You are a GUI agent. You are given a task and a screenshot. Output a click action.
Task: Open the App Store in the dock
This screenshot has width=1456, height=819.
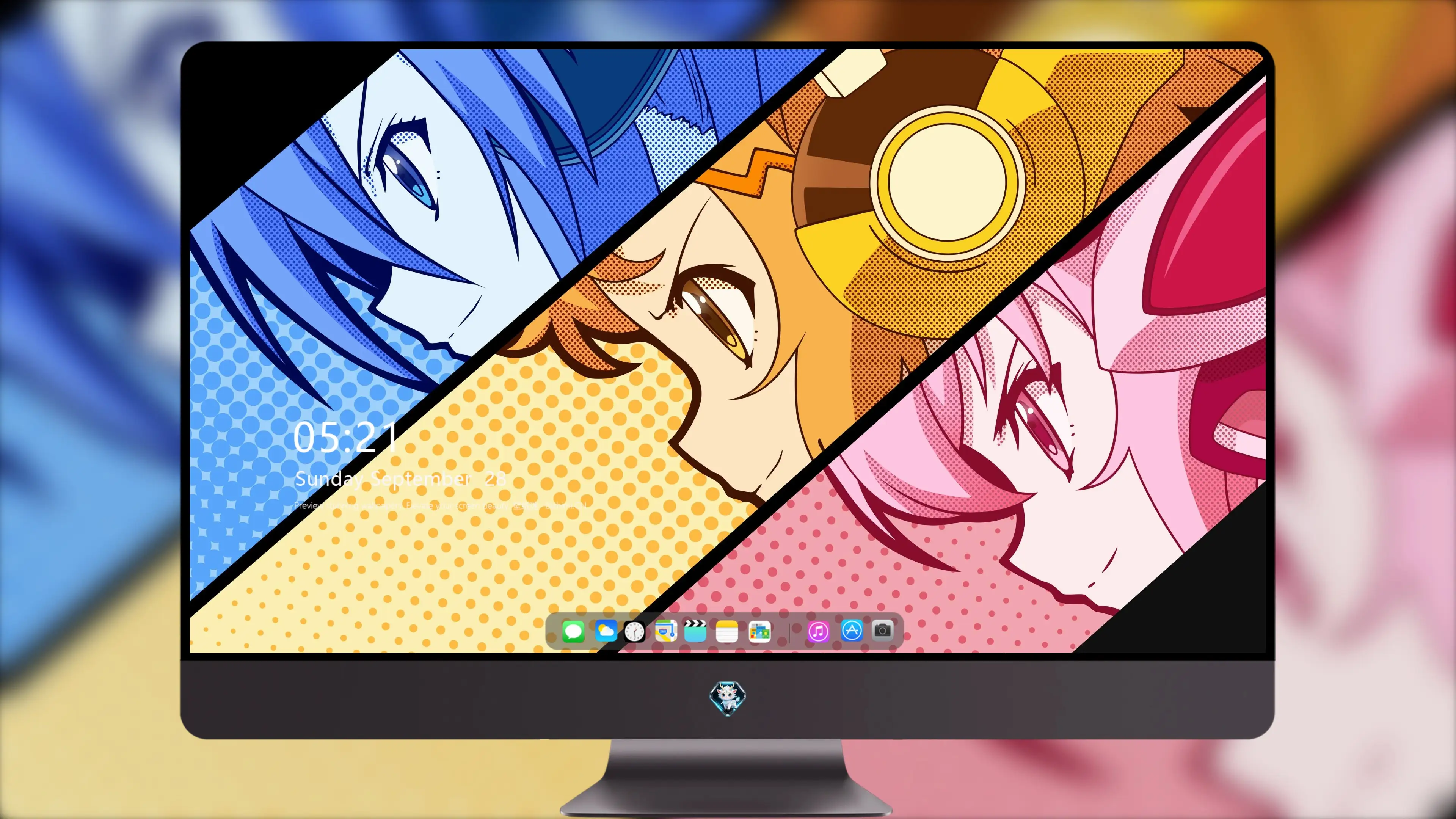[852, 630]
